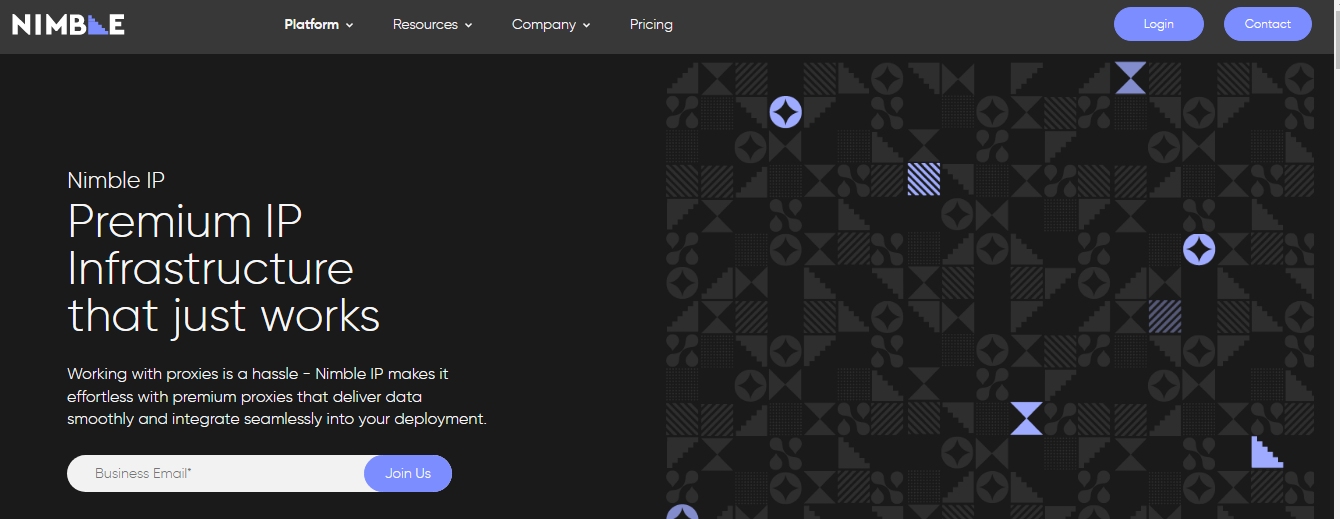
Task: Submit with the Join Us button
Action: coord(408,473)
